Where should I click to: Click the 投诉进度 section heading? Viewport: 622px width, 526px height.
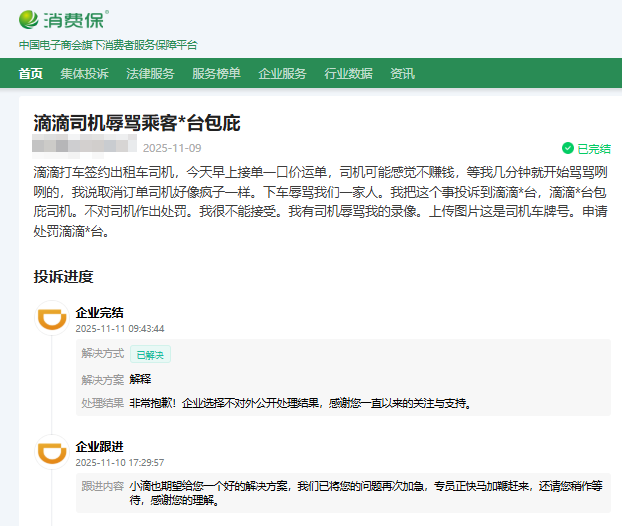(x=63, y=276)
